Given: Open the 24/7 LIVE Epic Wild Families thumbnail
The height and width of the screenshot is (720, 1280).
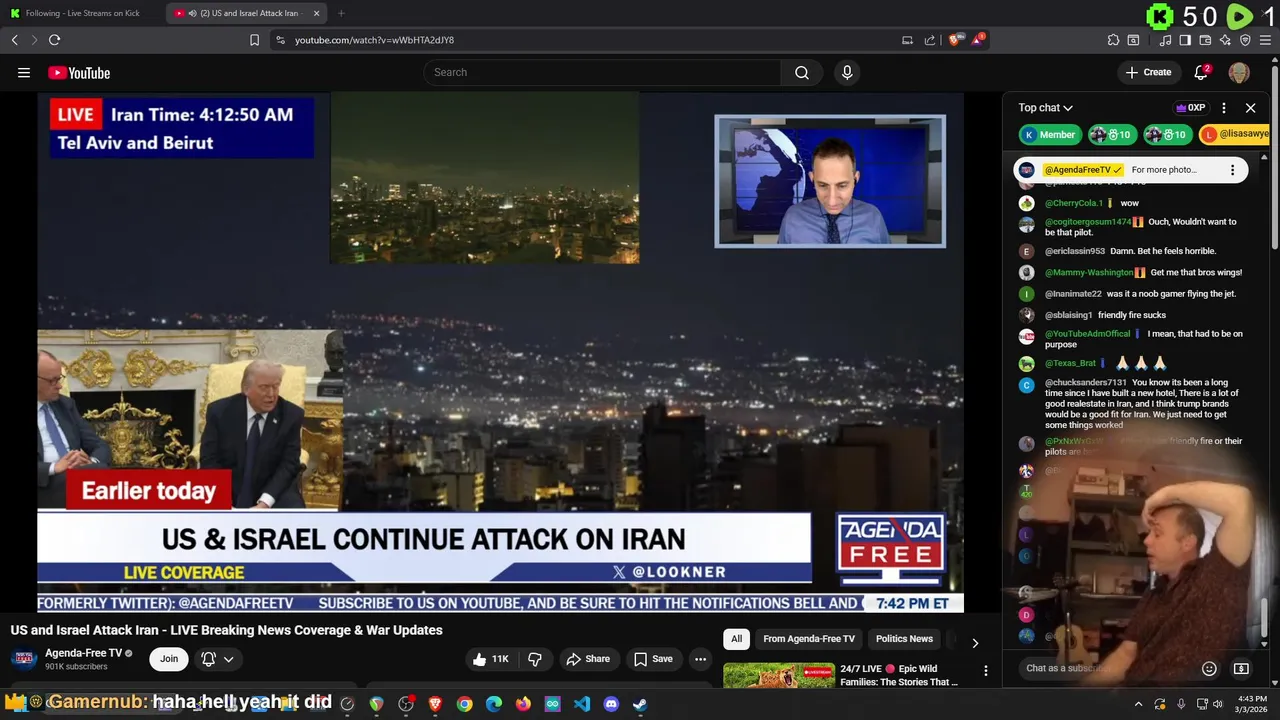Looking at the screenshot, I should click(779, 677).
